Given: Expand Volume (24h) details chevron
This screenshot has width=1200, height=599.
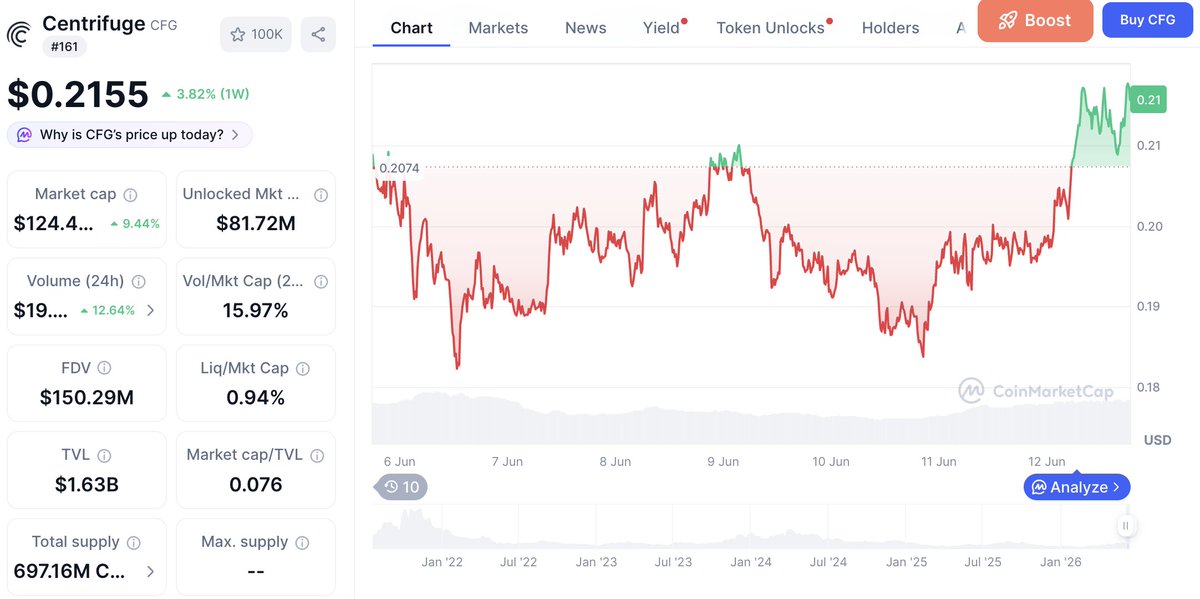Looking at the screenshot, I should [151, 310].
